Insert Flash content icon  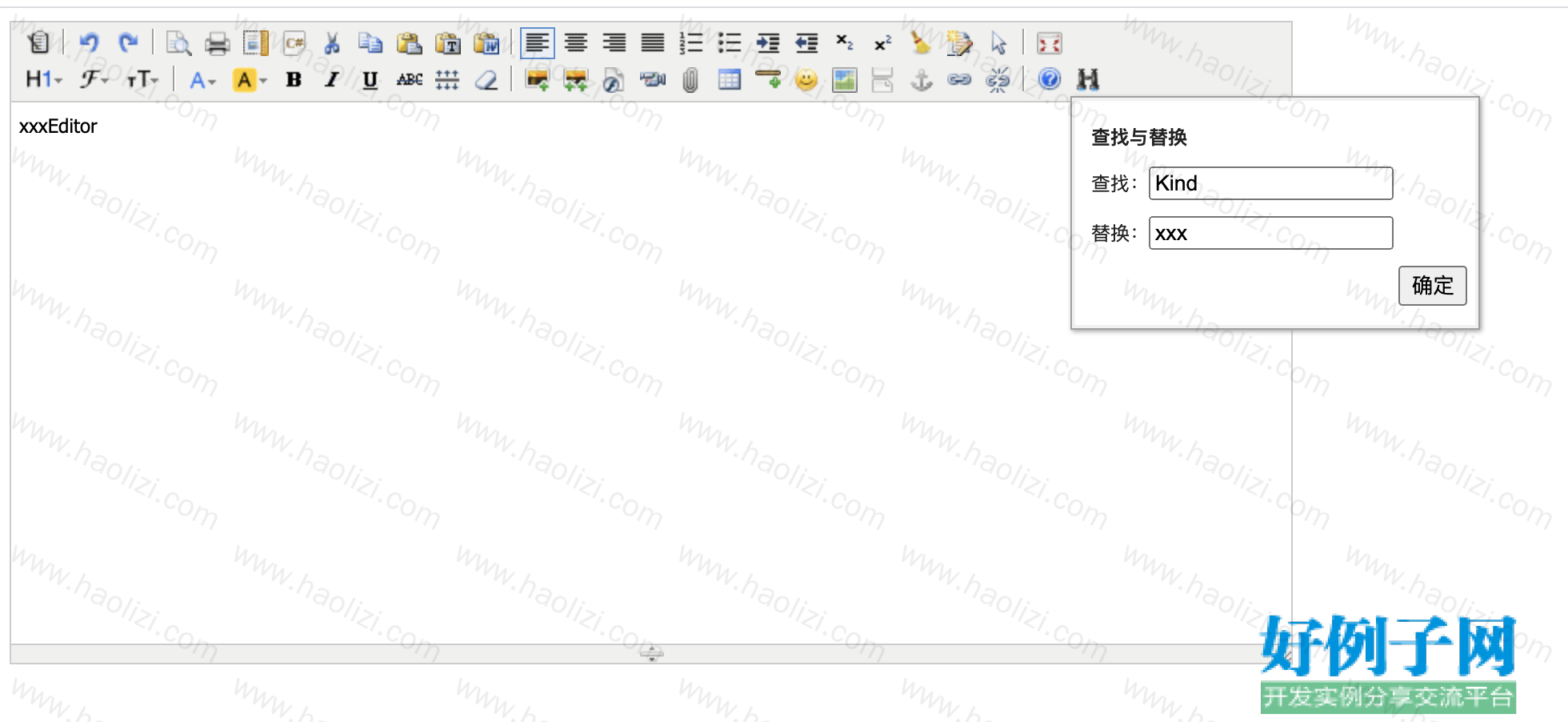[x=614, y=79]
